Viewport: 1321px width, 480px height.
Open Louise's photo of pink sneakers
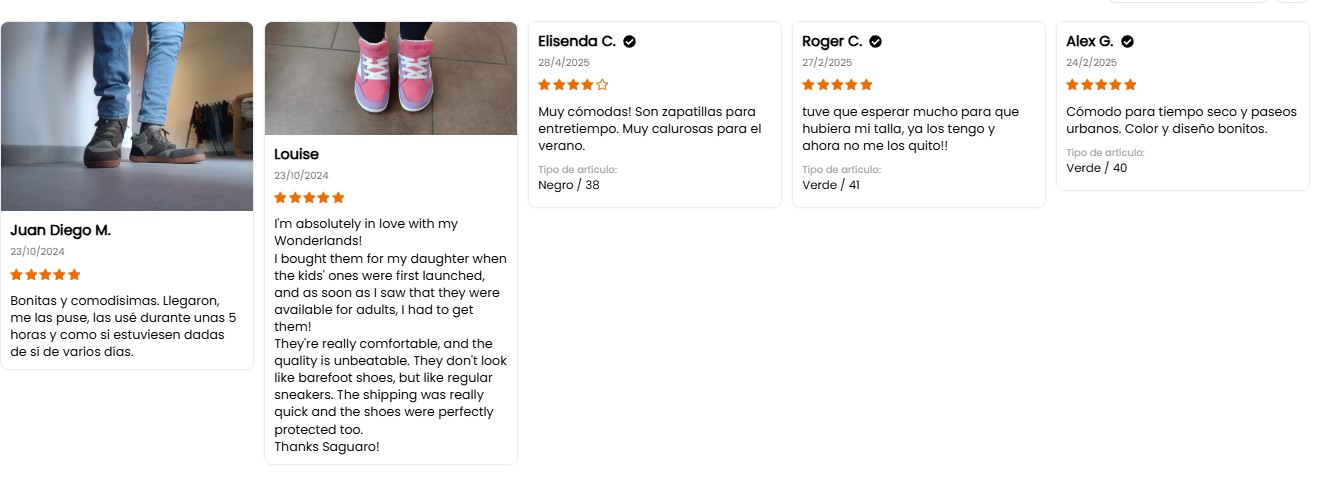pos(391,78)
